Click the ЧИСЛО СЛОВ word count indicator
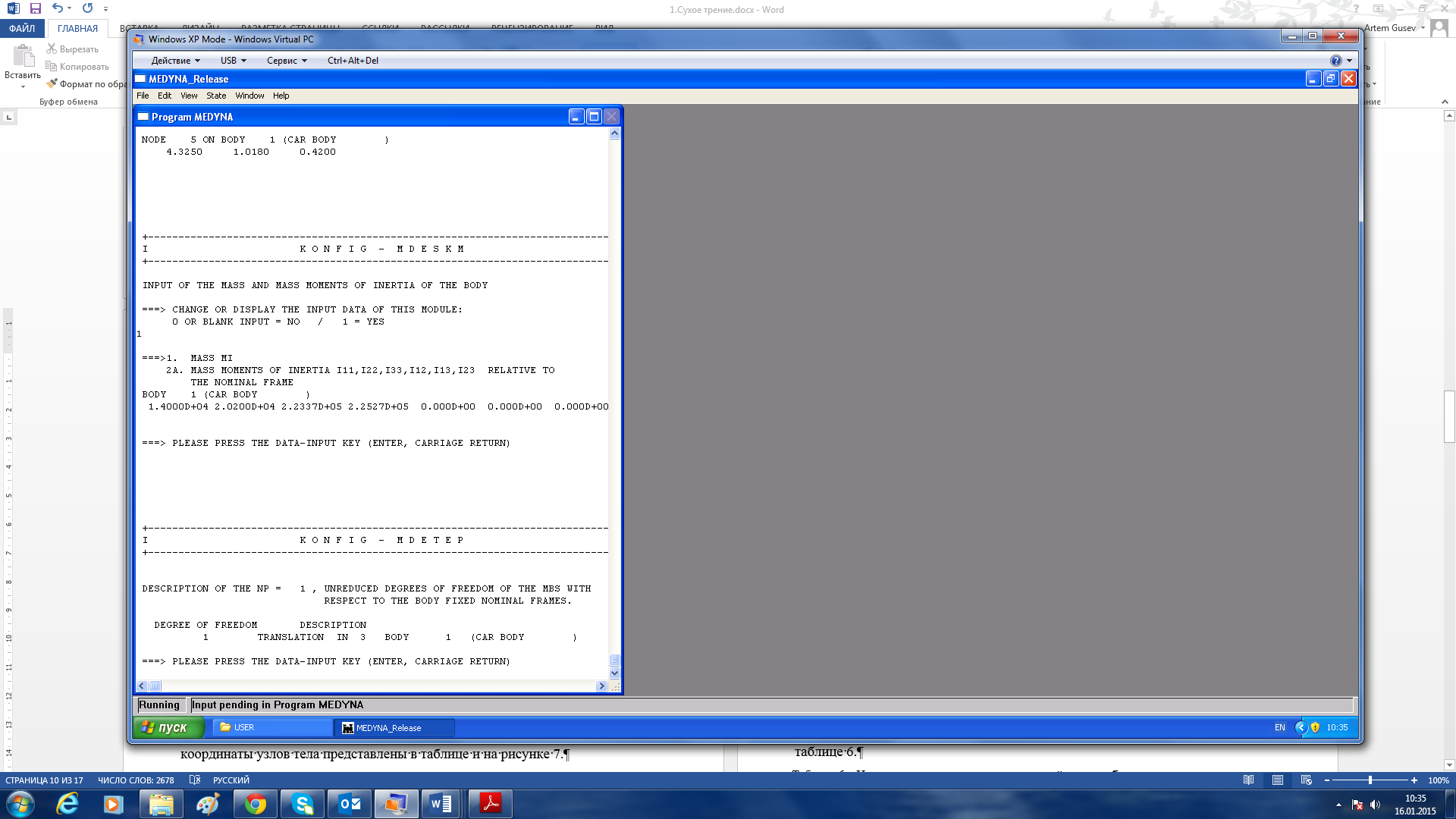 136,780
